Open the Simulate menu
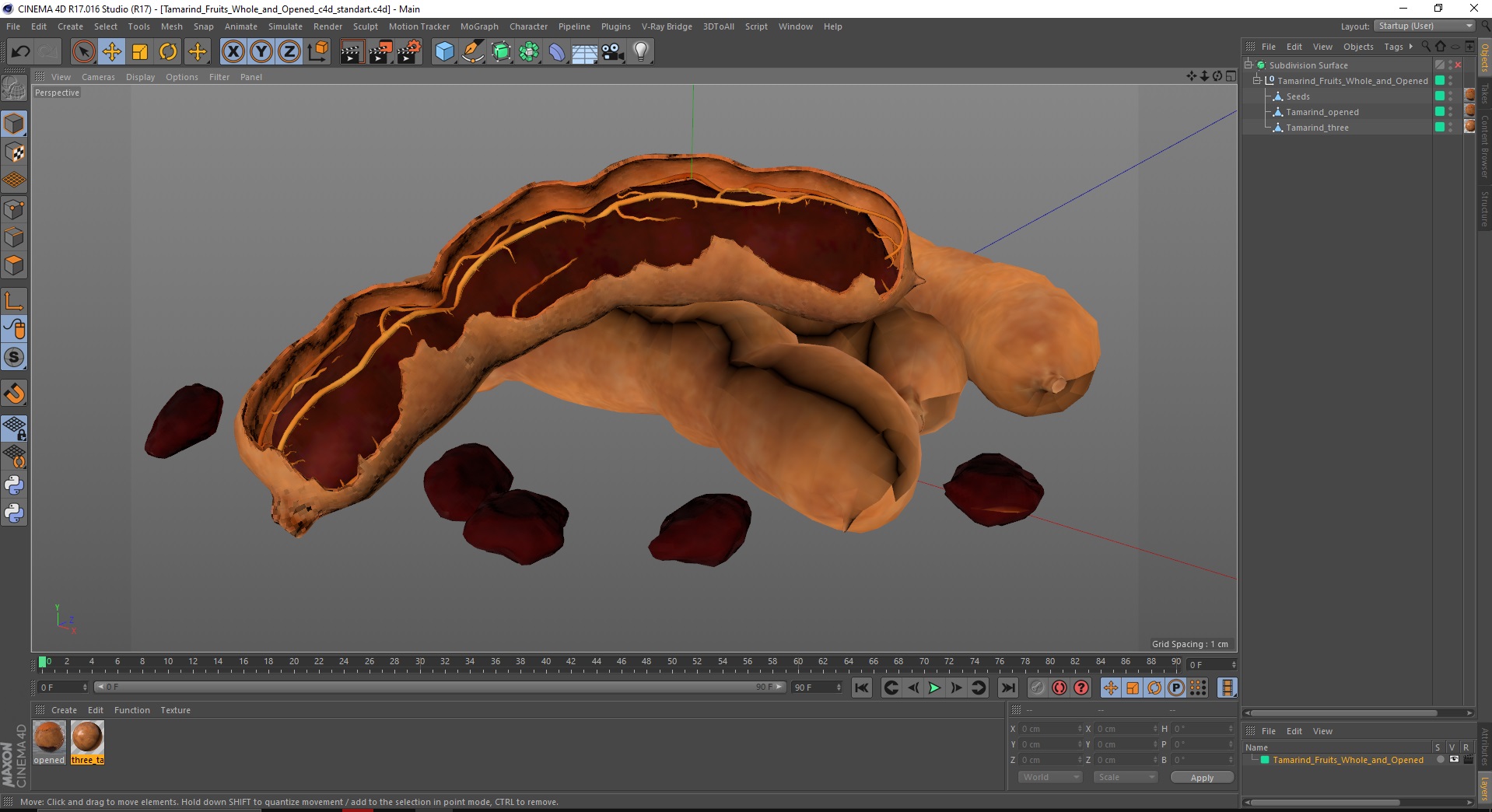The height and width of the screenshot is (812, 1492). point(285,26)
